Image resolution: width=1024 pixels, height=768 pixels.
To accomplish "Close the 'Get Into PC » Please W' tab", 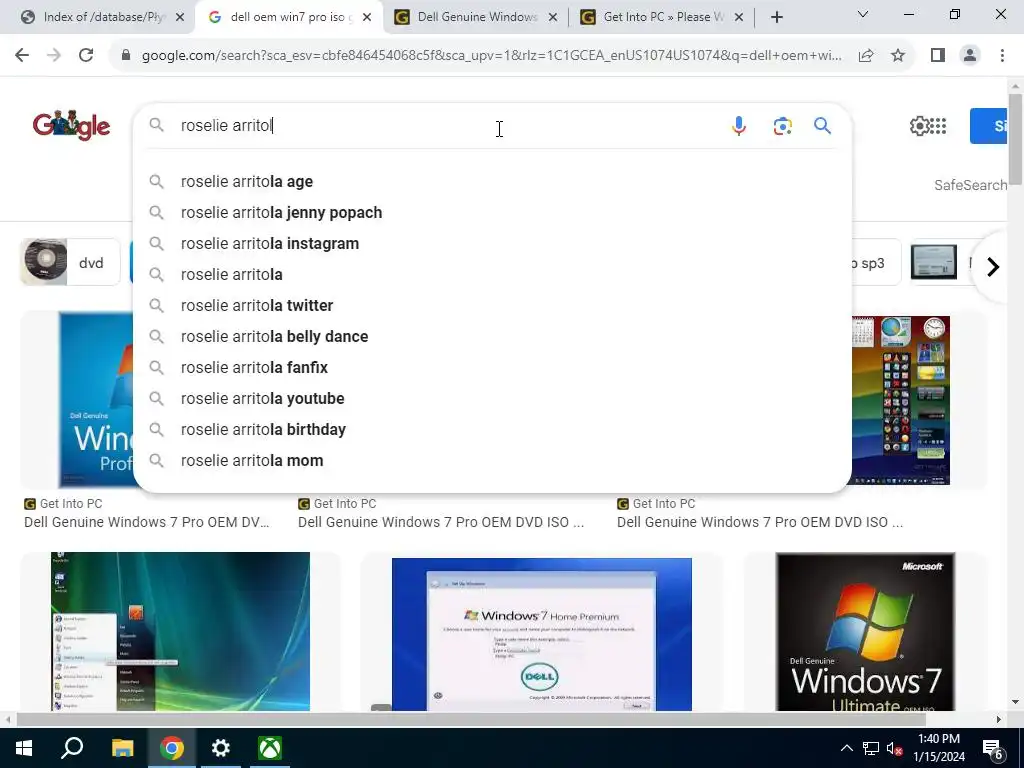I will tap(739, 18).
